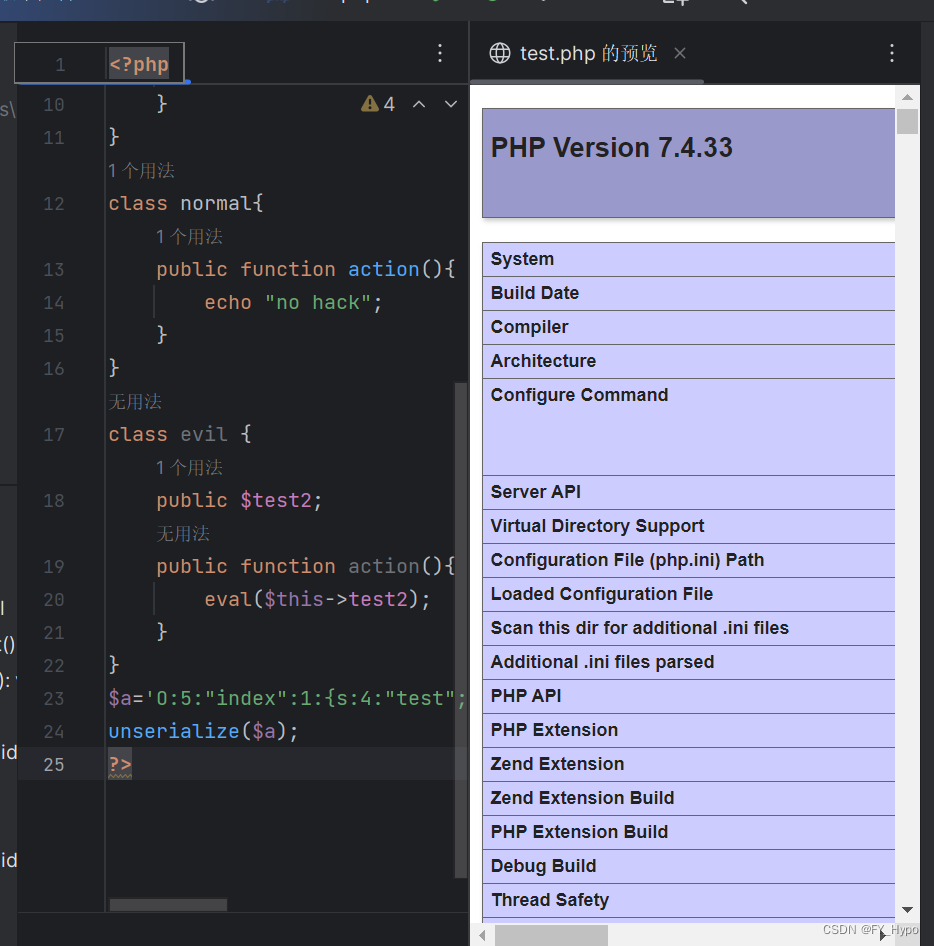
Task: Click 'PHP API' row
Action: [x=688, y=696]
